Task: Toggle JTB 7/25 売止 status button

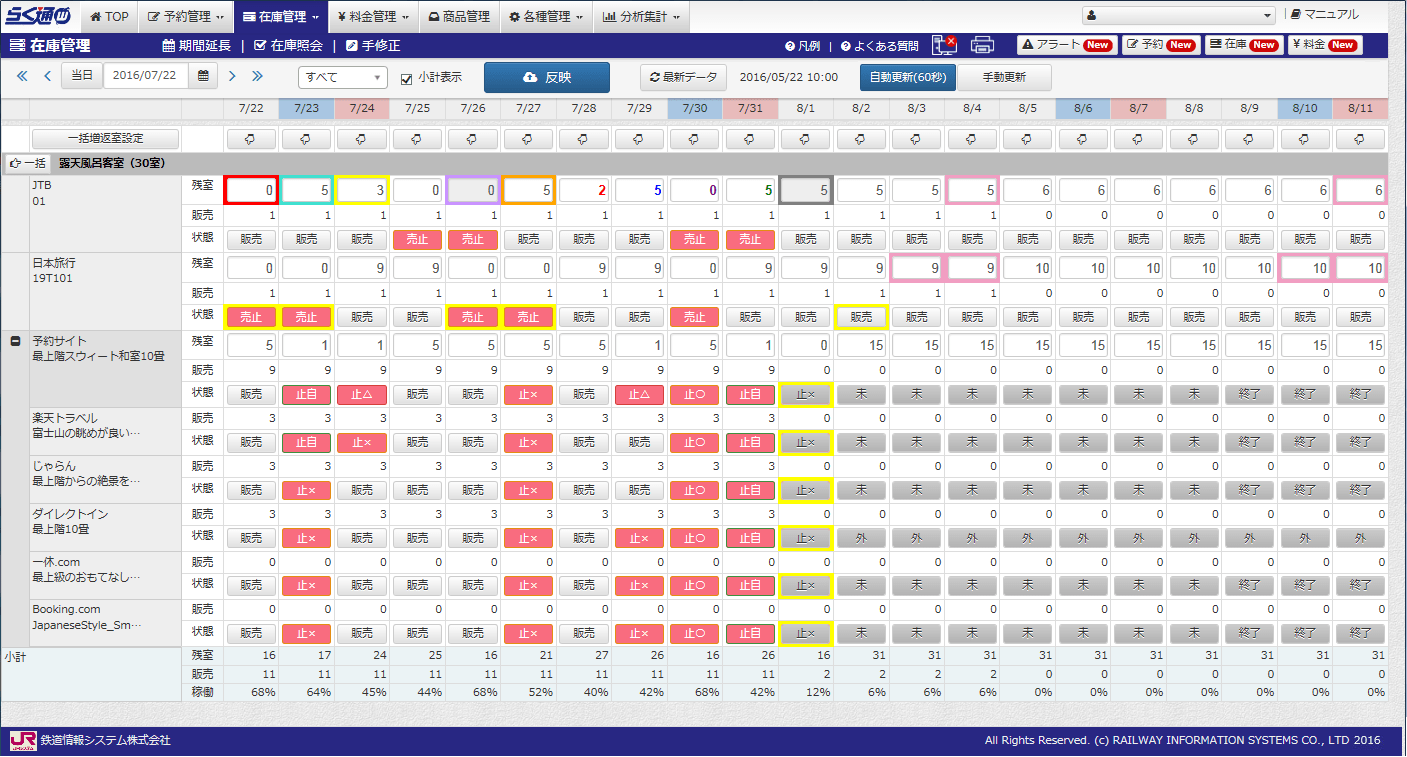Action: click(417, 240)
